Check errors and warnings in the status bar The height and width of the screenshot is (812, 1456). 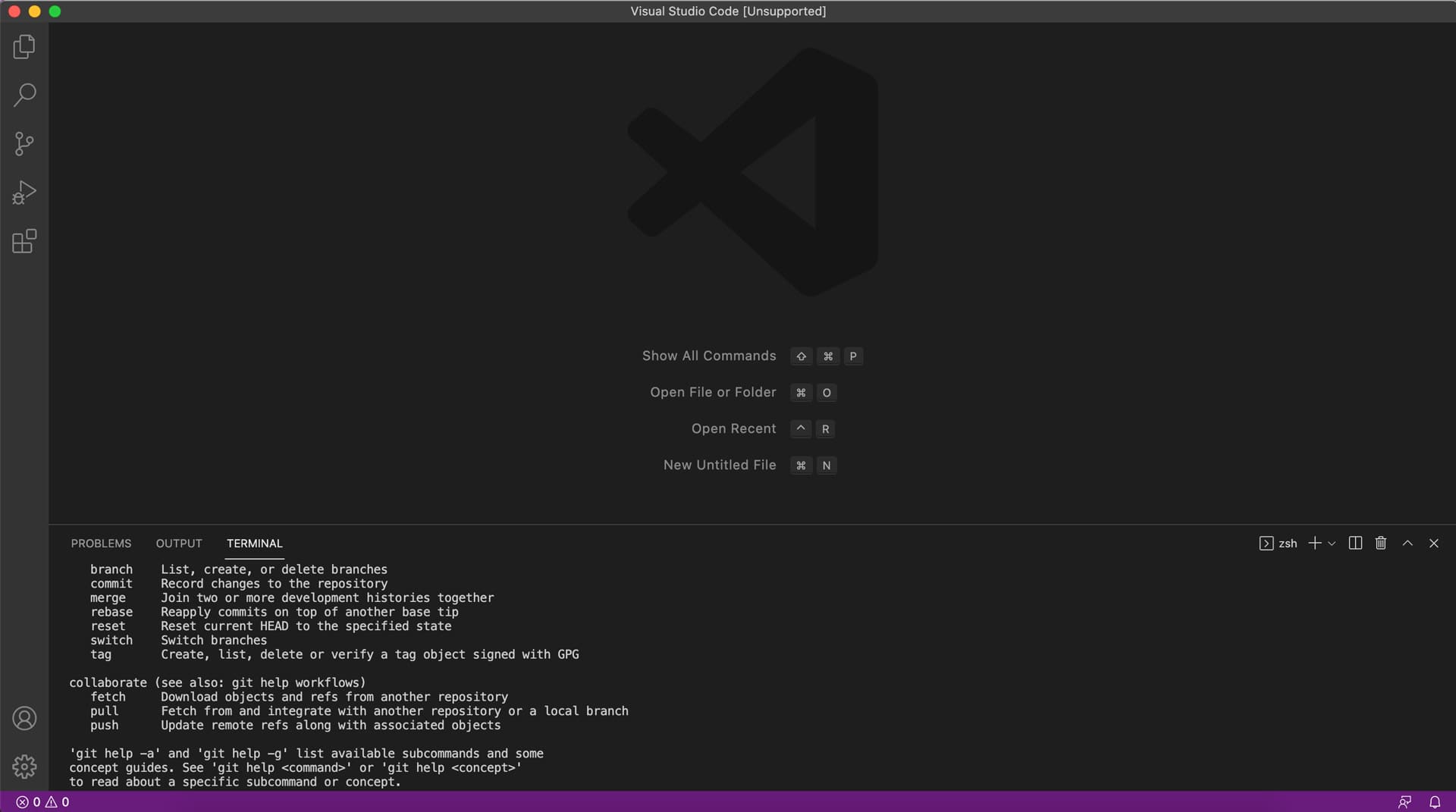[42, 801]
